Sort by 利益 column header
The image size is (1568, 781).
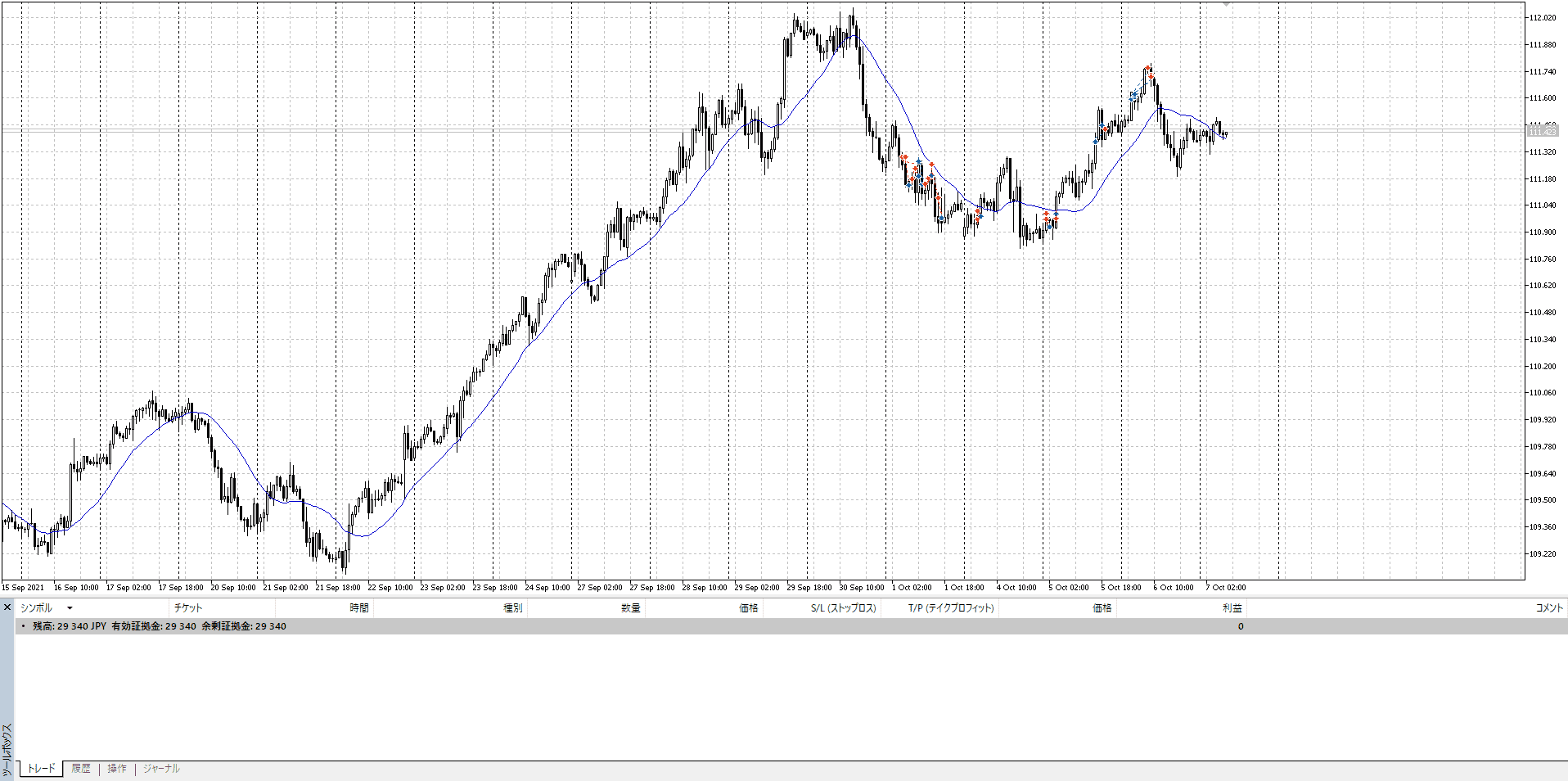(1232, 608)
